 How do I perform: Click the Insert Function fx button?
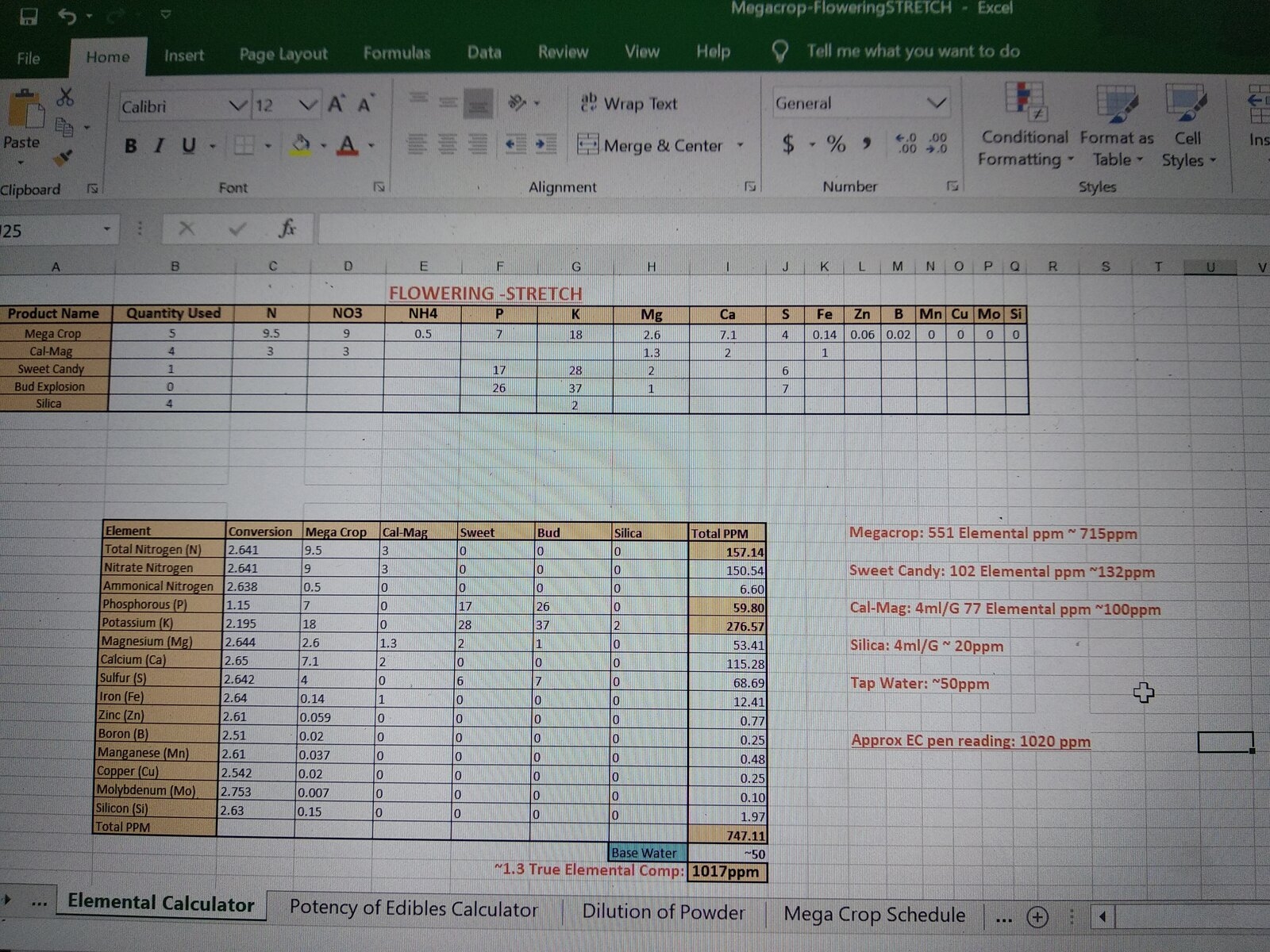287,229
